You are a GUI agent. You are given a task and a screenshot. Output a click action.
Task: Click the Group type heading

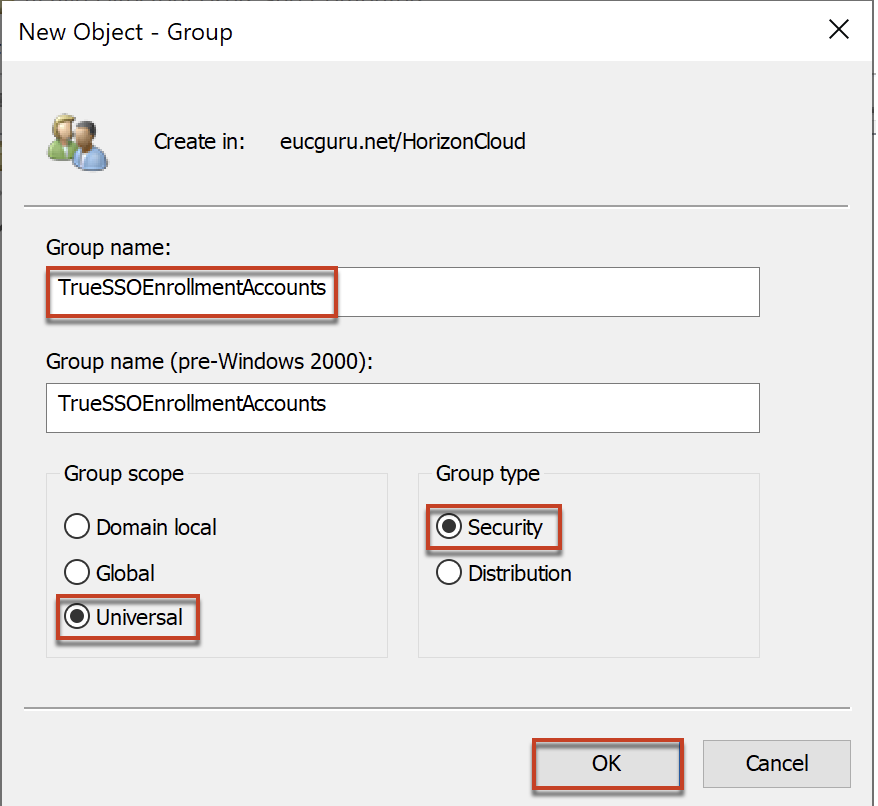click(488, 474)
